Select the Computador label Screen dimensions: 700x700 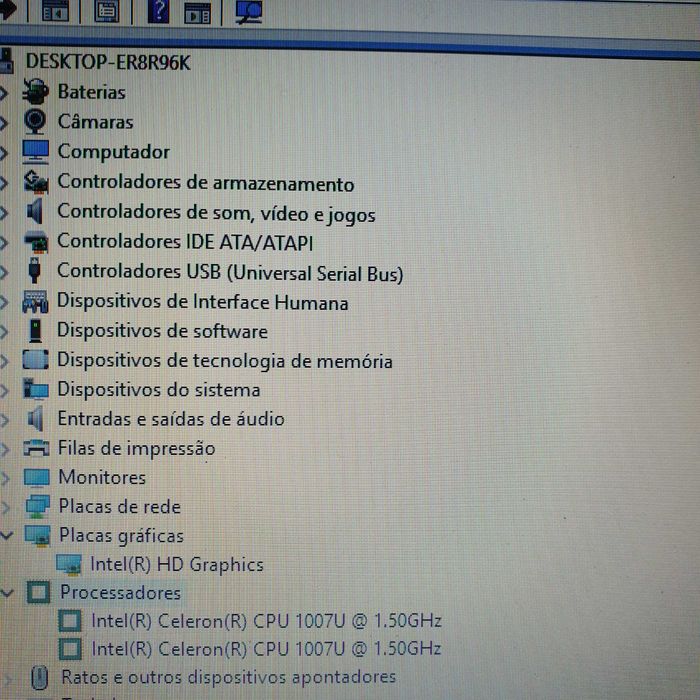pos(114,152)
